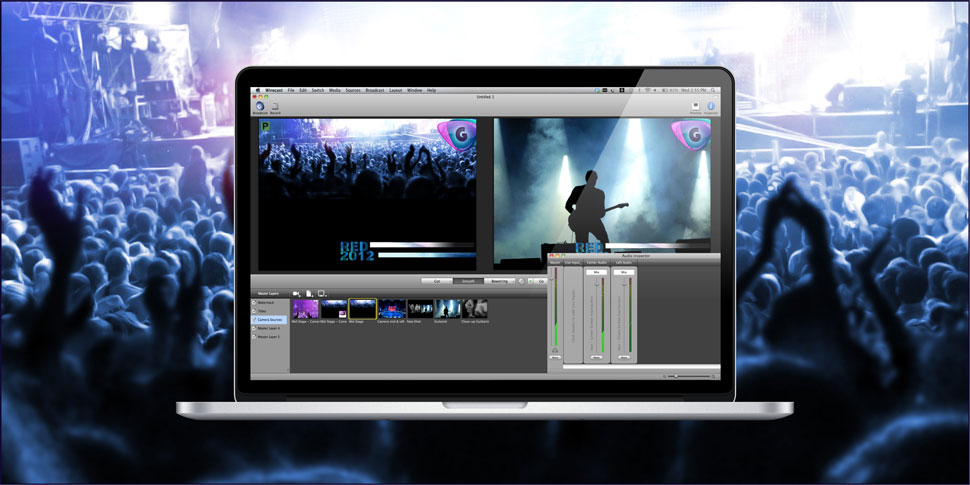The height and width of the screenshot is (485, 970).
Task: Click the add media file icon
Action: (x=310, y=293)
